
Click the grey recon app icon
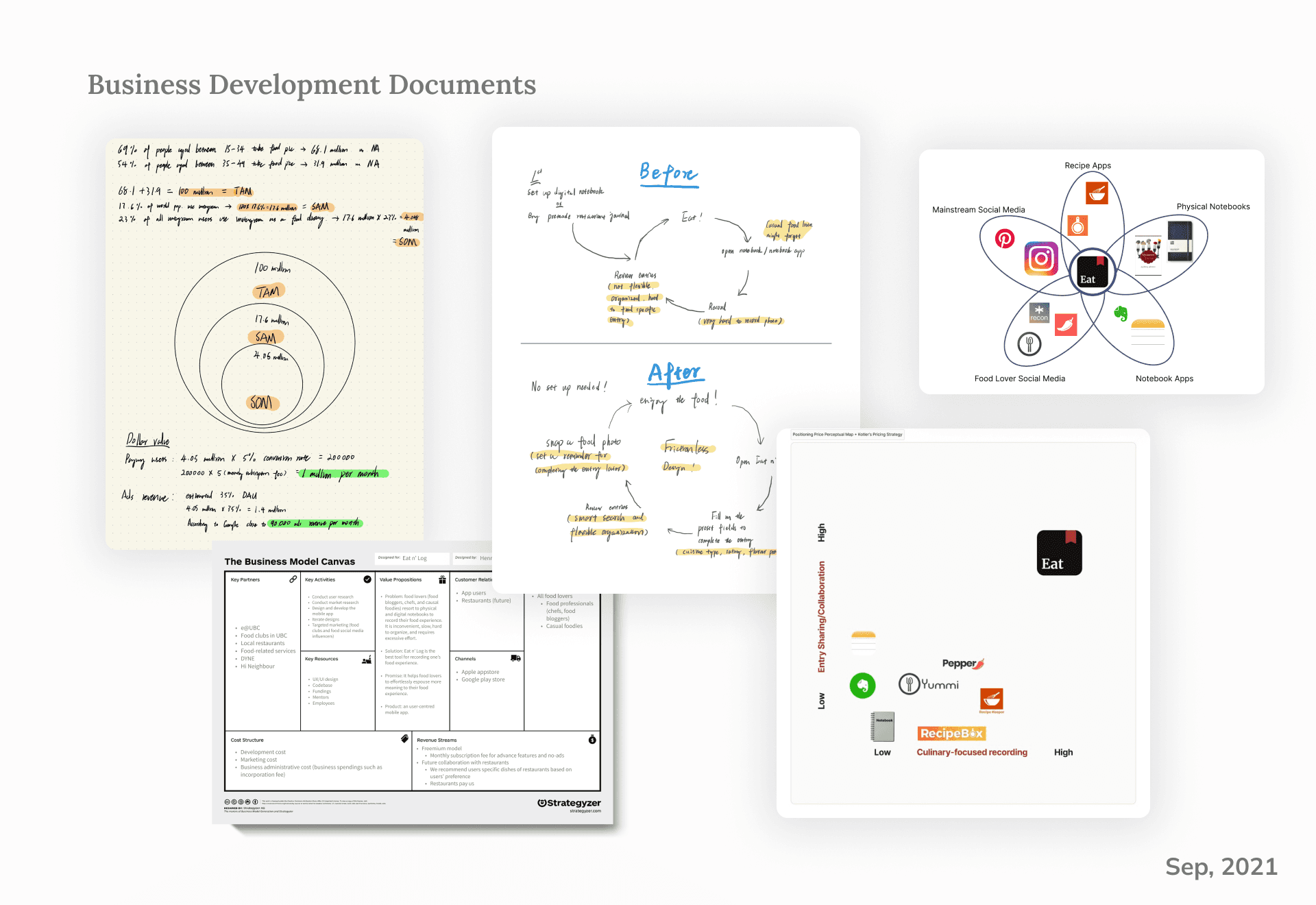click(1039, 313)
